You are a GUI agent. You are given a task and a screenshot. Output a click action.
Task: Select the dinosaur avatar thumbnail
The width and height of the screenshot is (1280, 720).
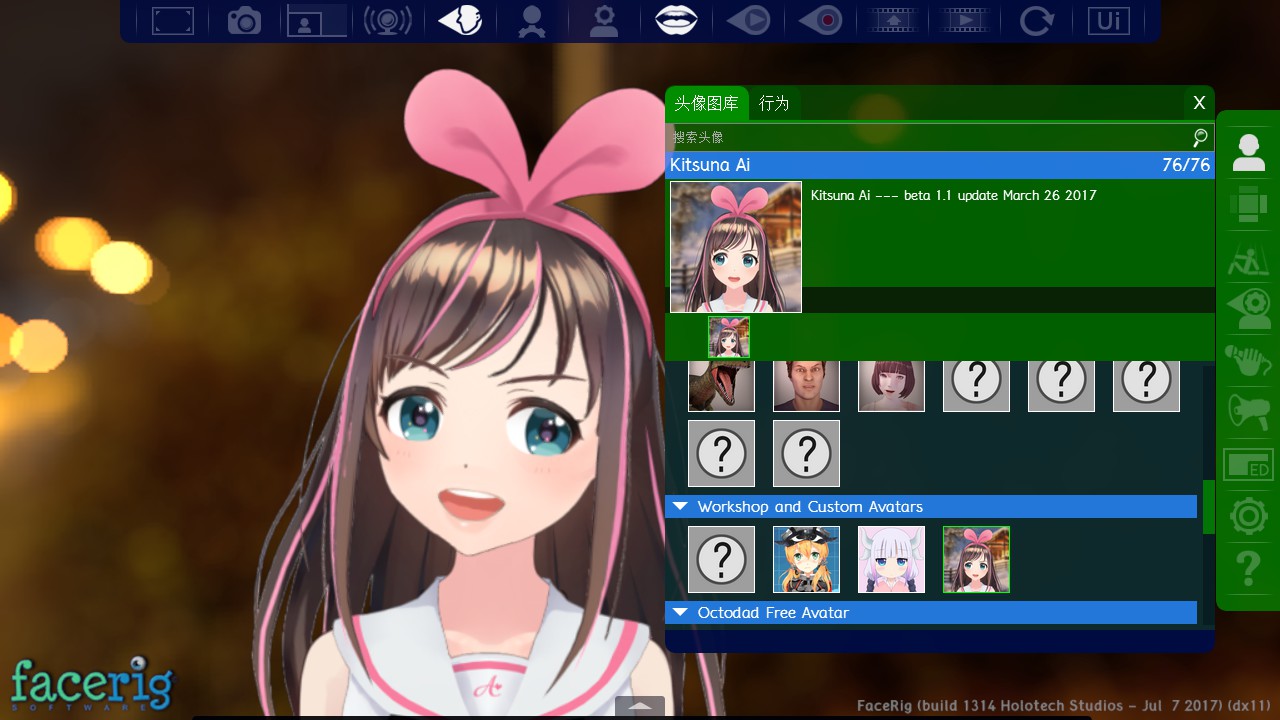[721, 386]
